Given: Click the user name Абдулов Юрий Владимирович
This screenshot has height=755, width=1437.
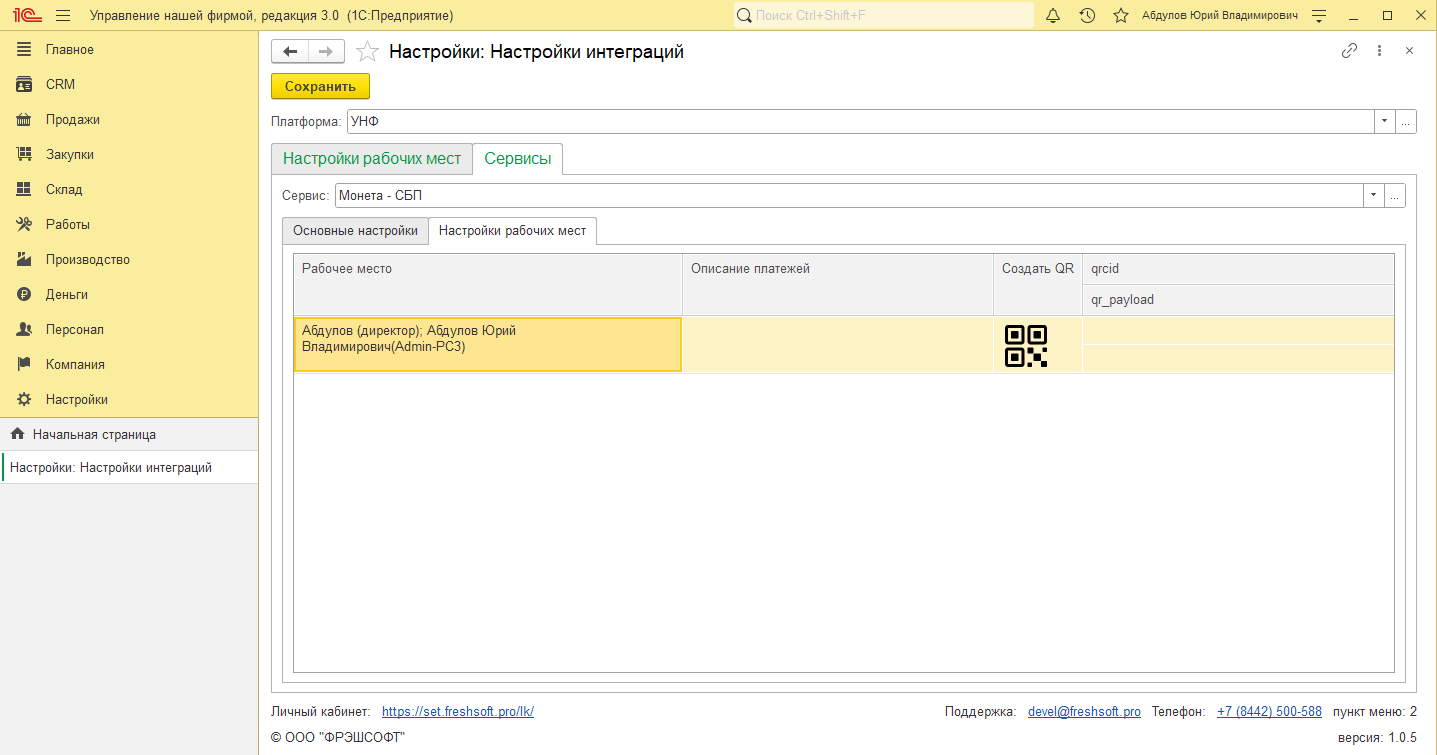Looking at the screenshot, I should click(x=1220, y=15).
